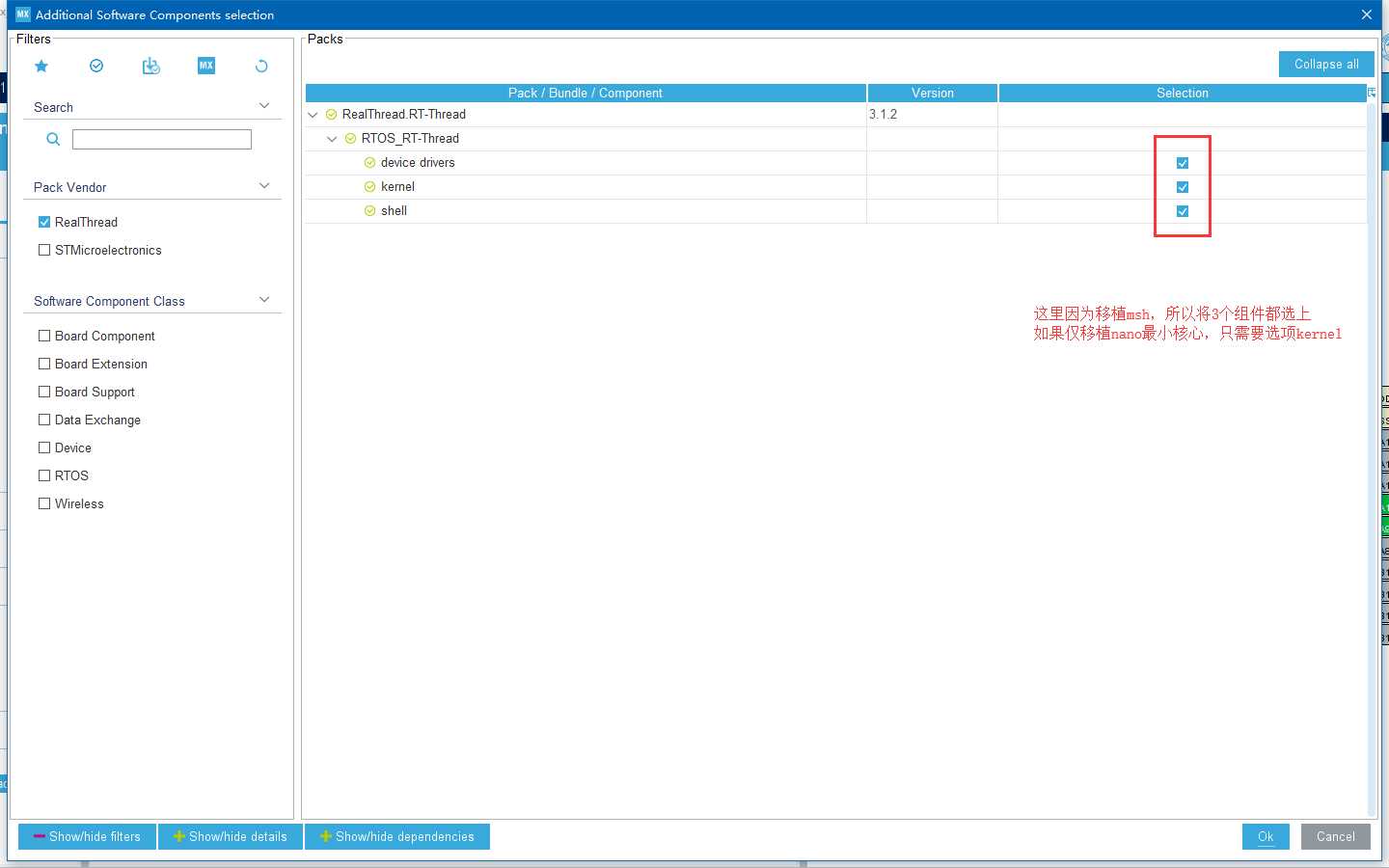1389x868 pixels.
Task: Tick the Data Exchange class checkbox
Action: (x=44, y=420)
